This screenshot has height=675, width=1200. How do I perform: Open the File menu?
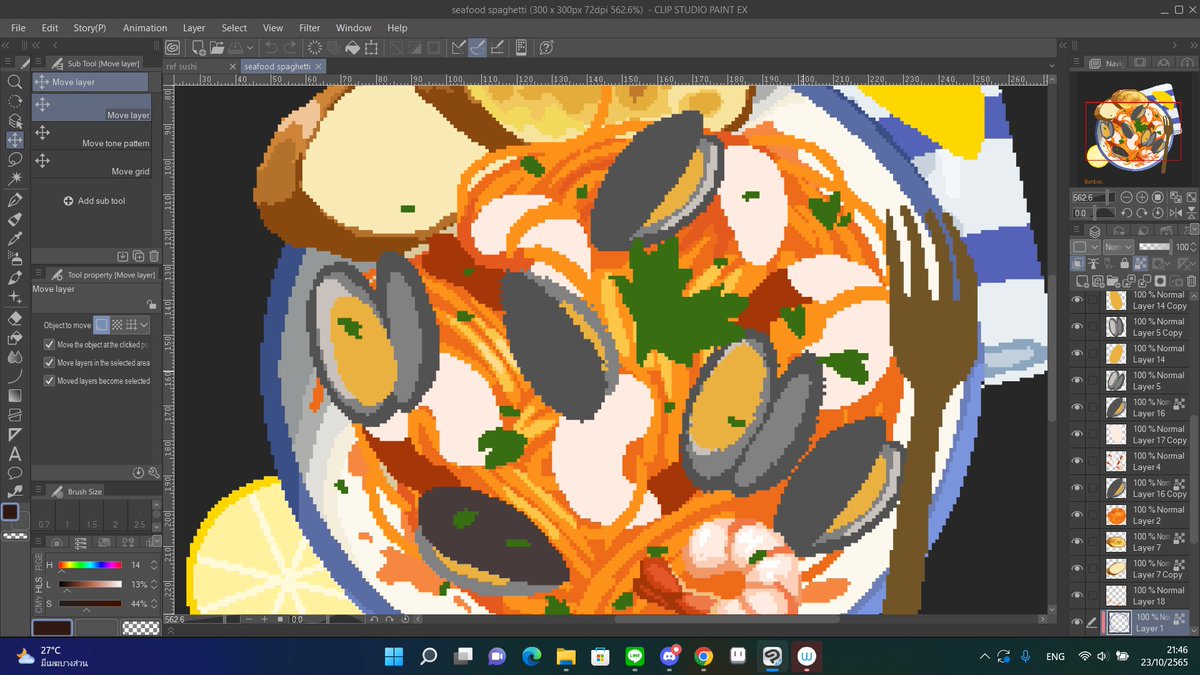pos(18,28)
